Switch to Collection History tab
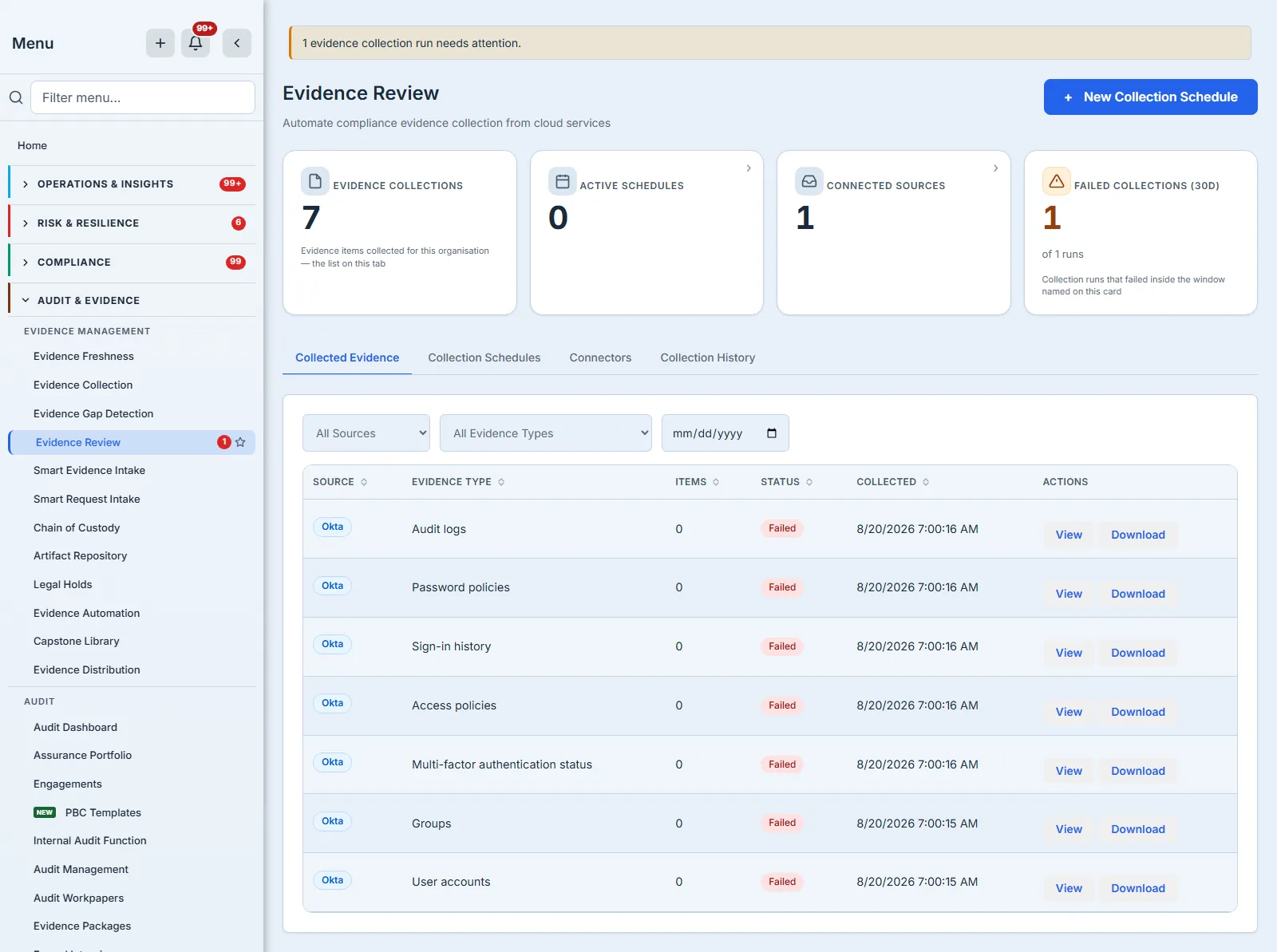 tap(708, 357)
